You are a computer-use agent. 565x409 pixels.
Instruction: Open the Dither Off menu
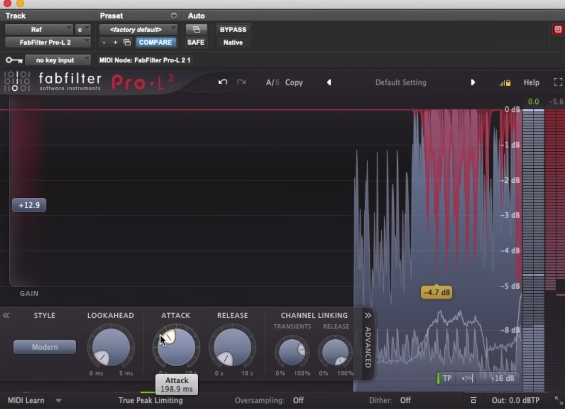405,400
